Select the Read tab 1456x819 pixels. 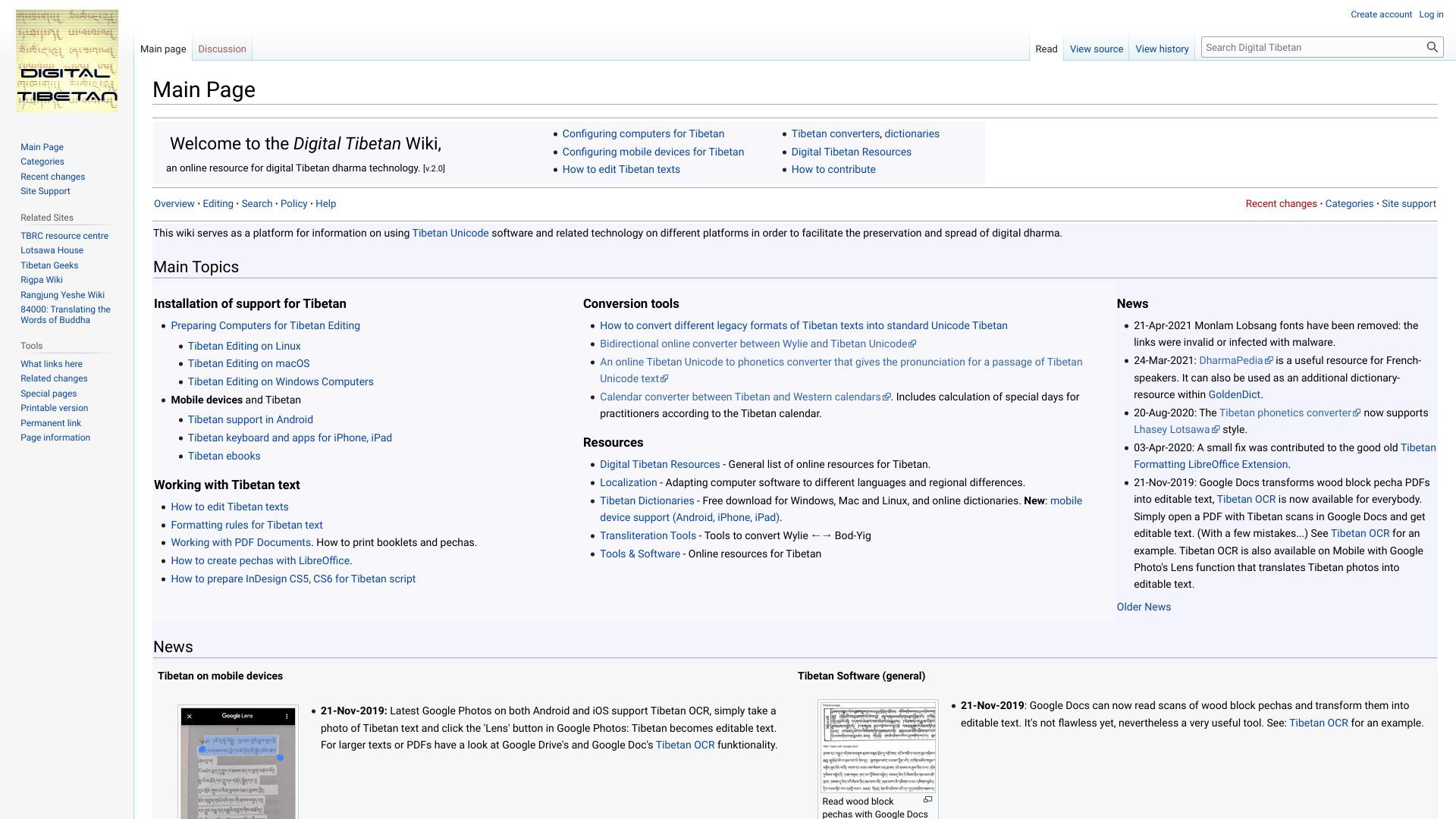coord(1046,49)
